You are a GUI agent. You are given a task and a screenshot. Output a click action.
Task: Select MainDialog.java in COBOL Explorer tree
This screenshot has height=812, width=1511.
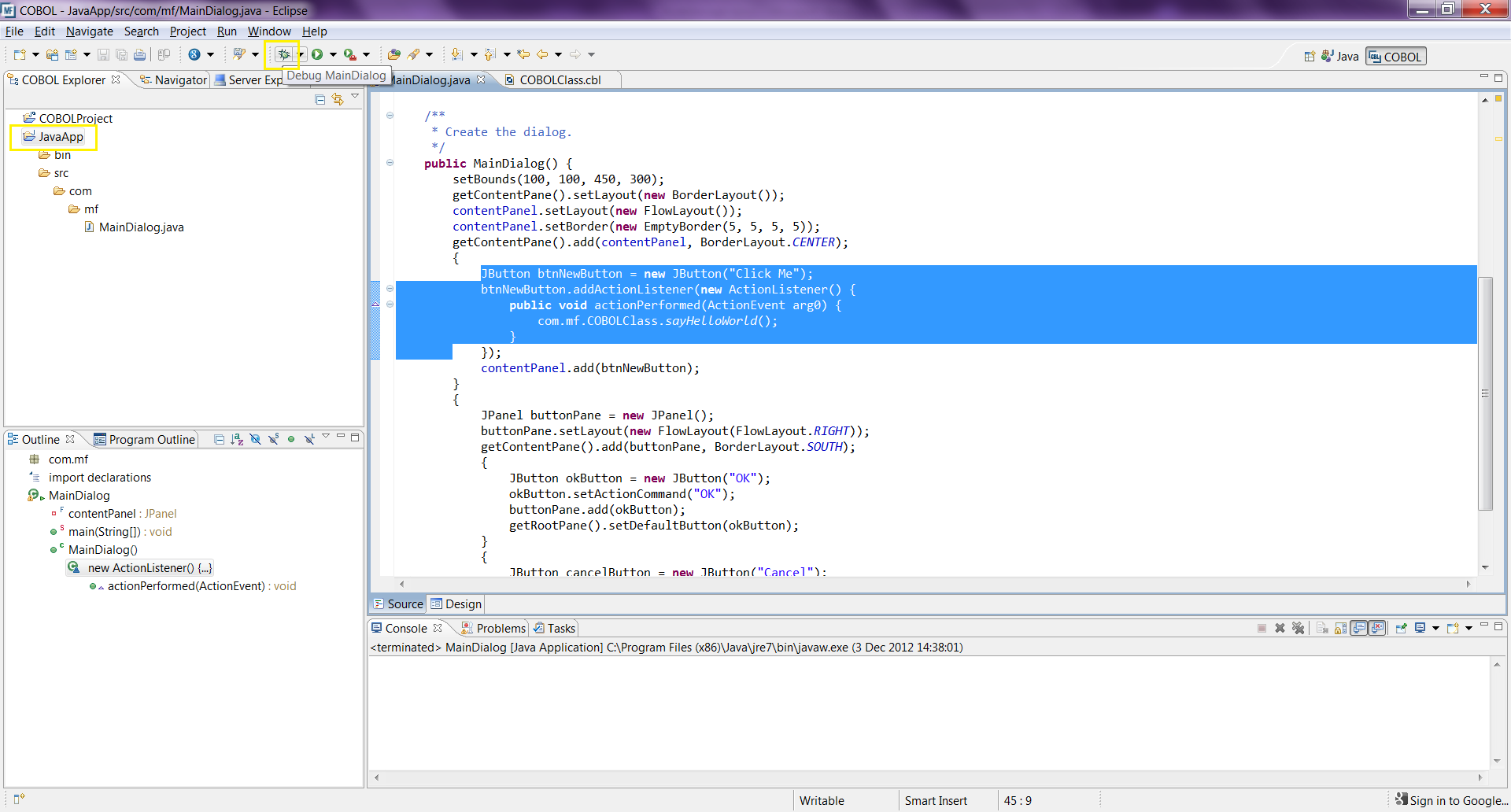point(141,227)
